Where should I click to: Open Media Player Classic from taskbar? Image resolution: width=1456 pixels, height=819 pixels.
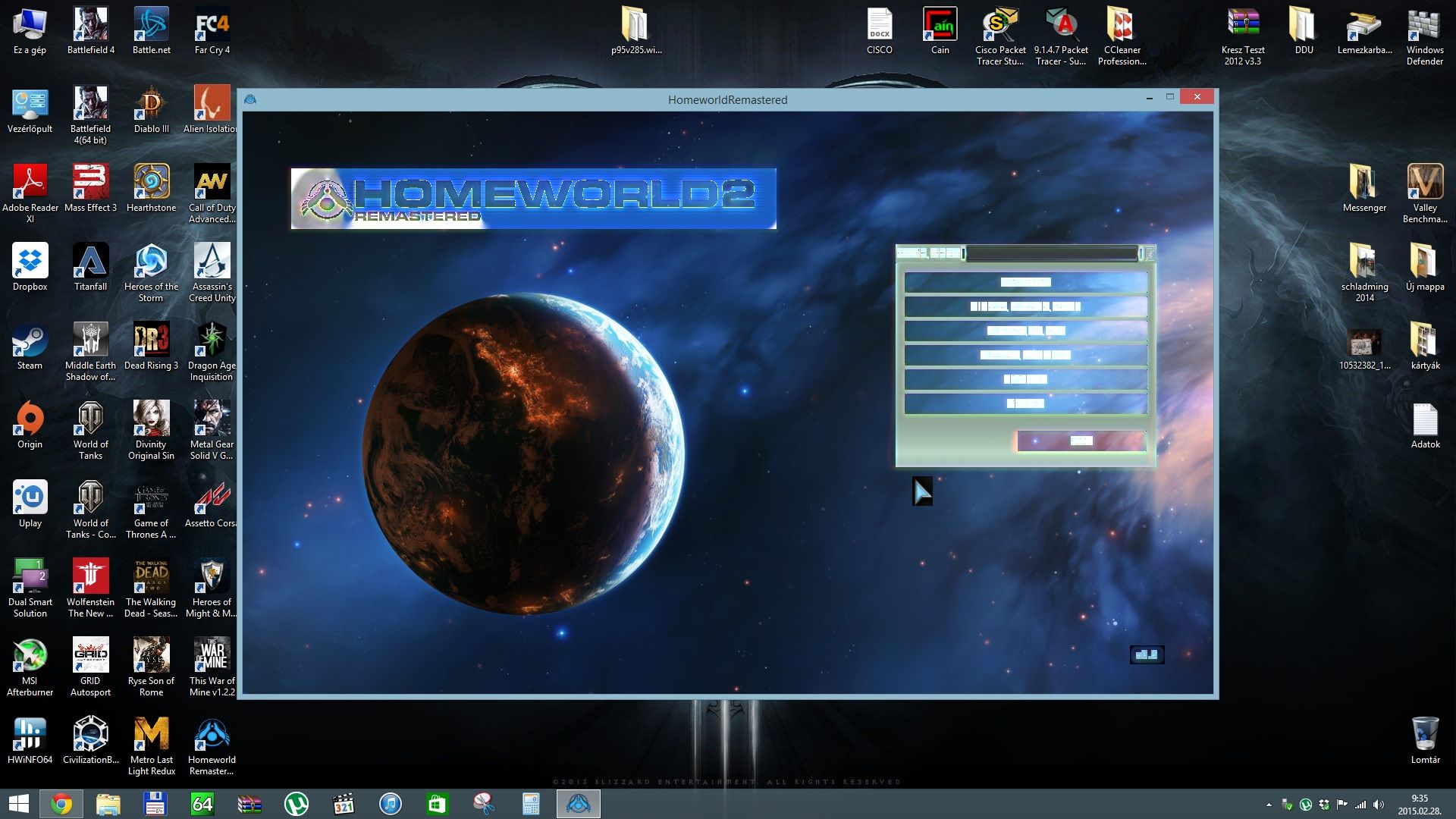point(344,804)
